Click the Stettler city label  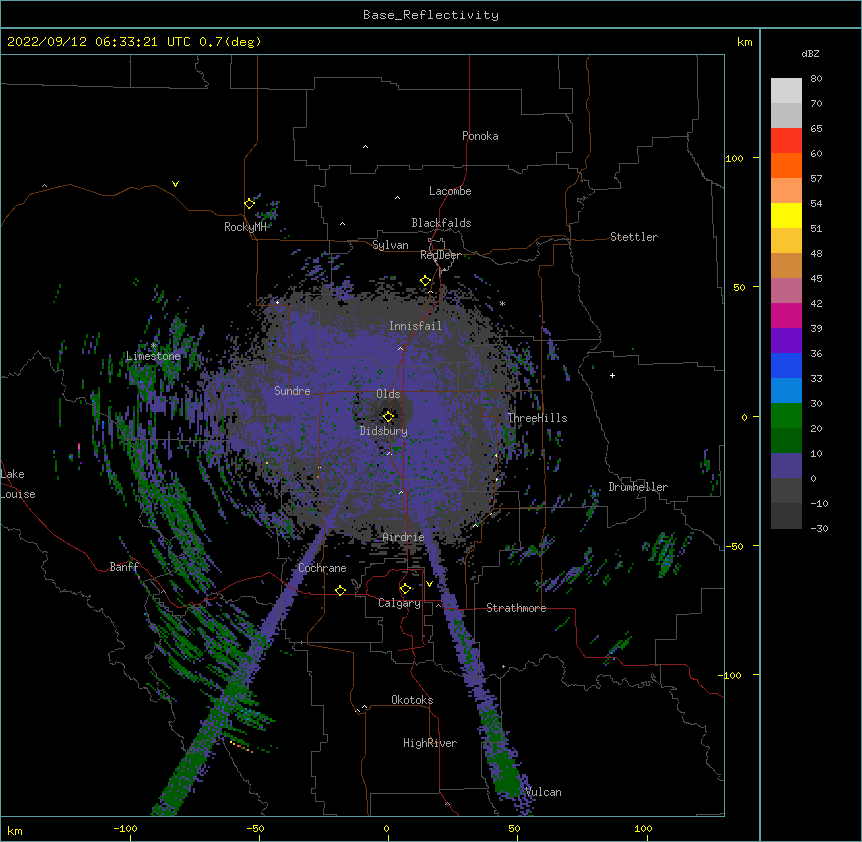pyautogui.click(x=634, y=237)
